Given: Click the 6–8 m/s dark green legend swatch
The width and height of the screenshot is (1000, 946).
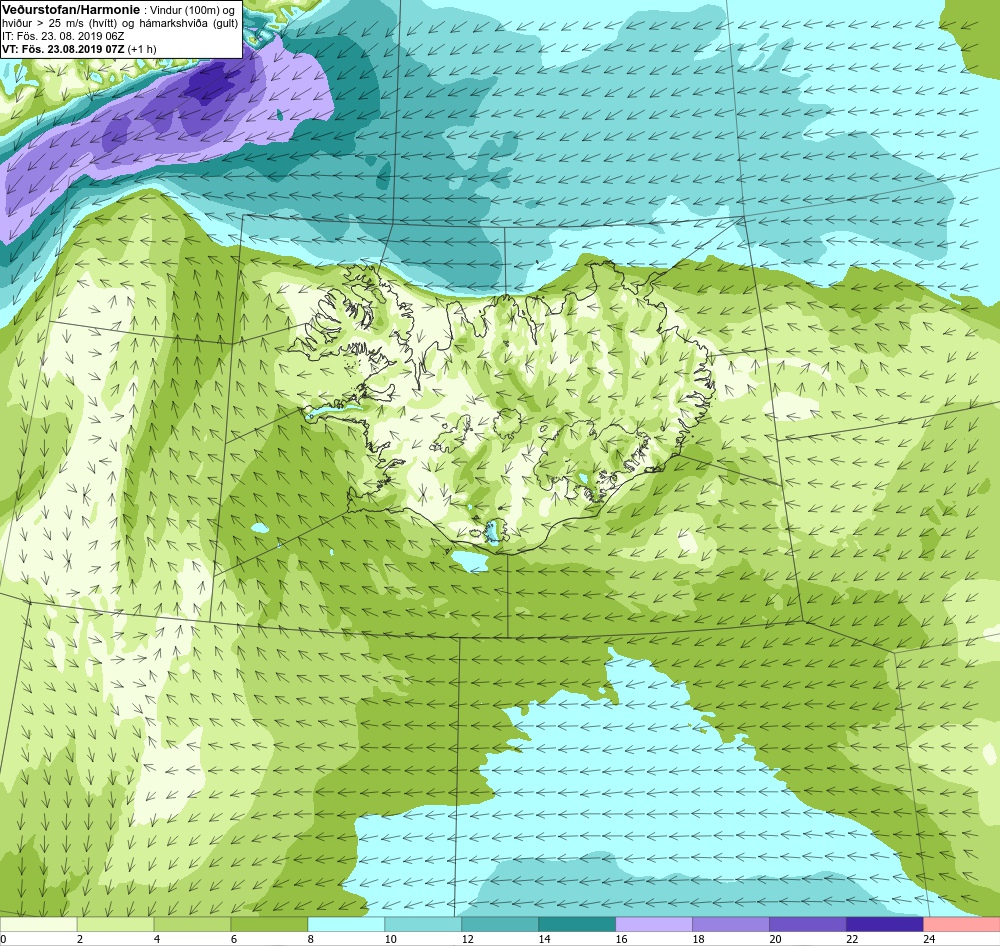Looking at the screenshot, I should click(269, 924).
